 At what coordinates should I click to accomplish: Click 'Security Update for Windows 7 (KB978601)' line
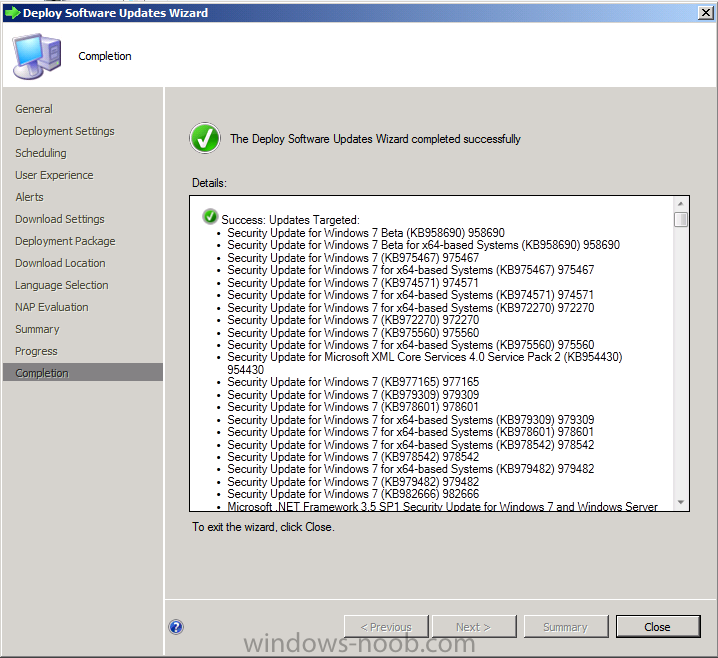(x=353, y=407)
